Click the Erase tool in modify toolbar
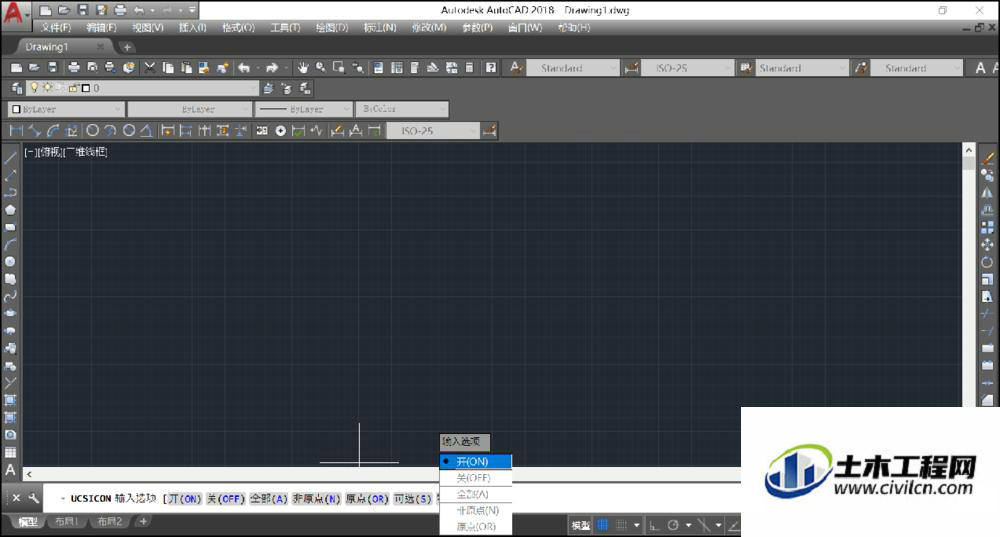Image resolution: width=1000 pixels, height=537 pixels. point(987,158)
